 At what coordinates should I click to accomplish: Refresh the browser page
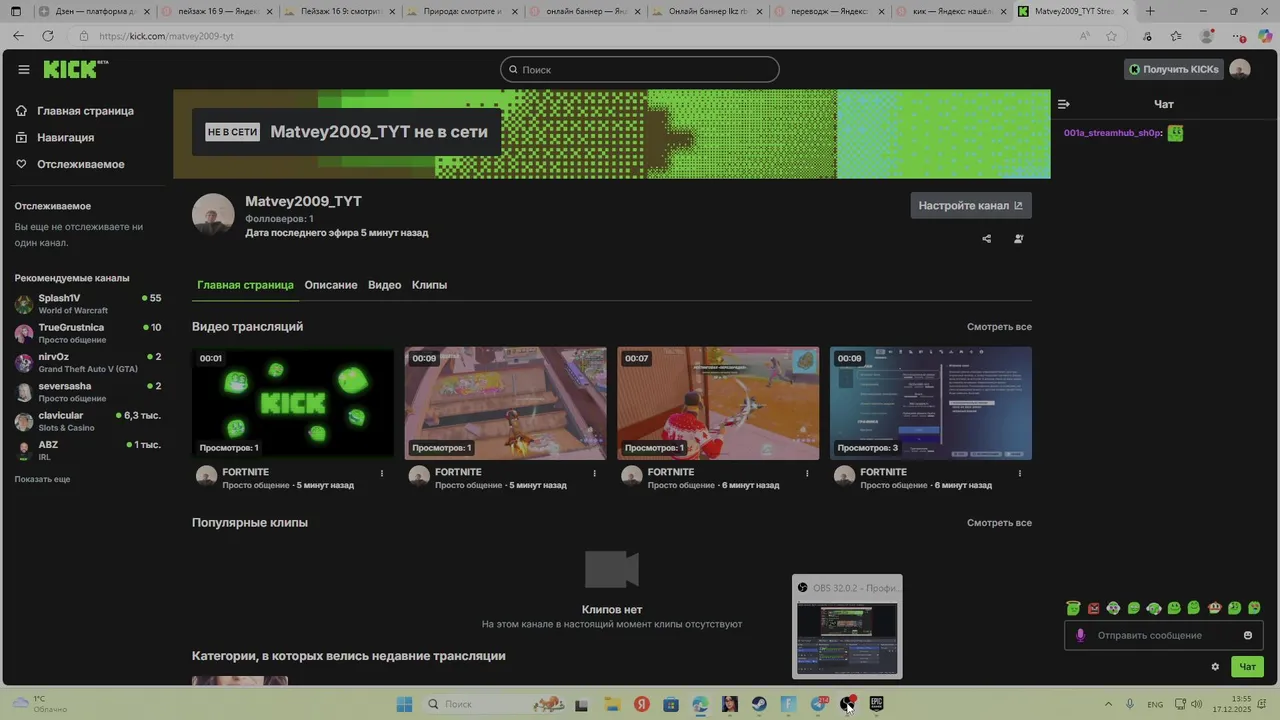pos(47,35)
